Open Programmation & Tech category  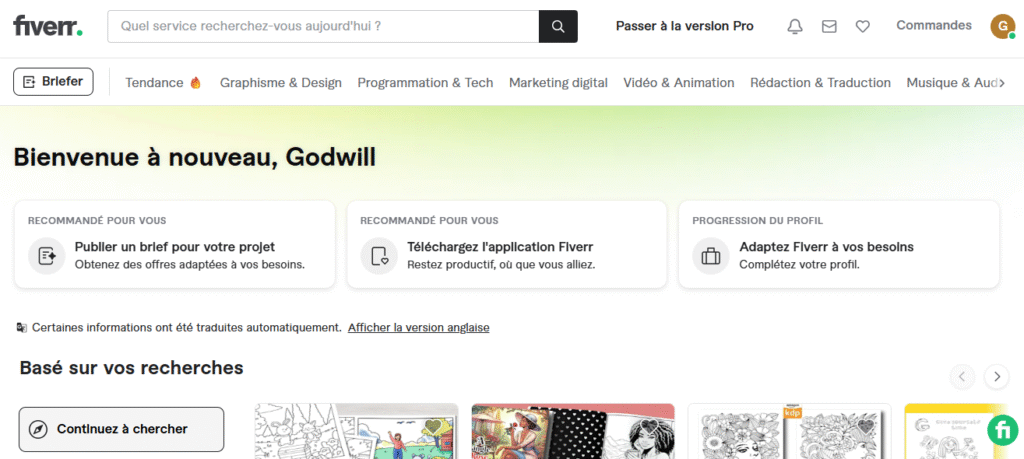click(x=425, y=83)
